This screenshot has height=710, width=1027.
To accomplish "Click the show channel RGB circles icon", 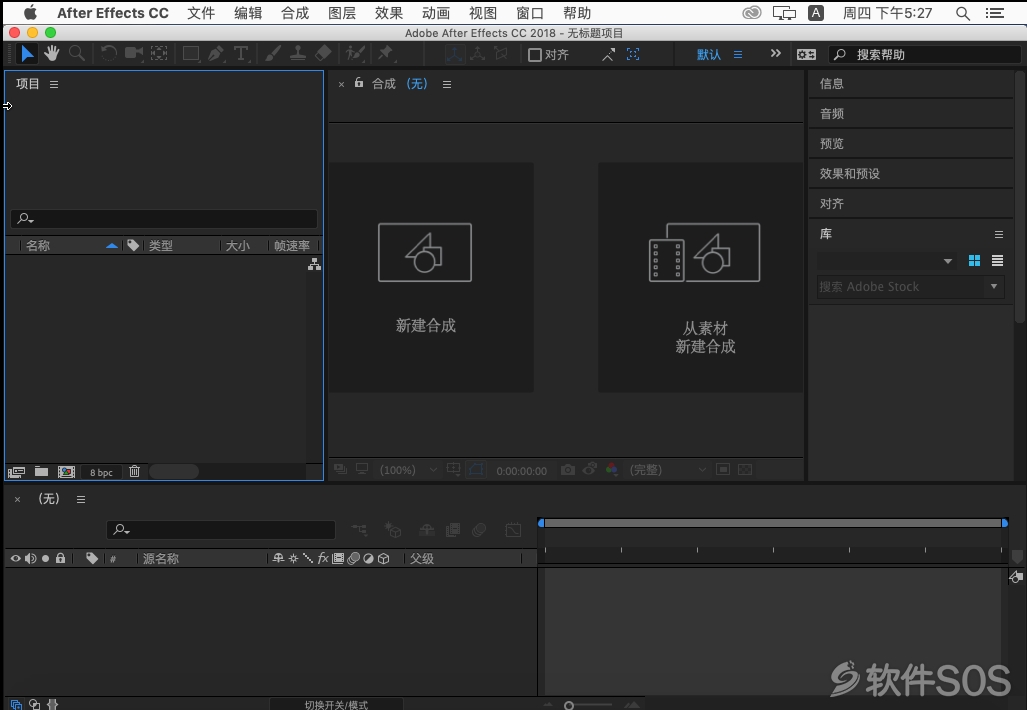I will pos(611,469).
